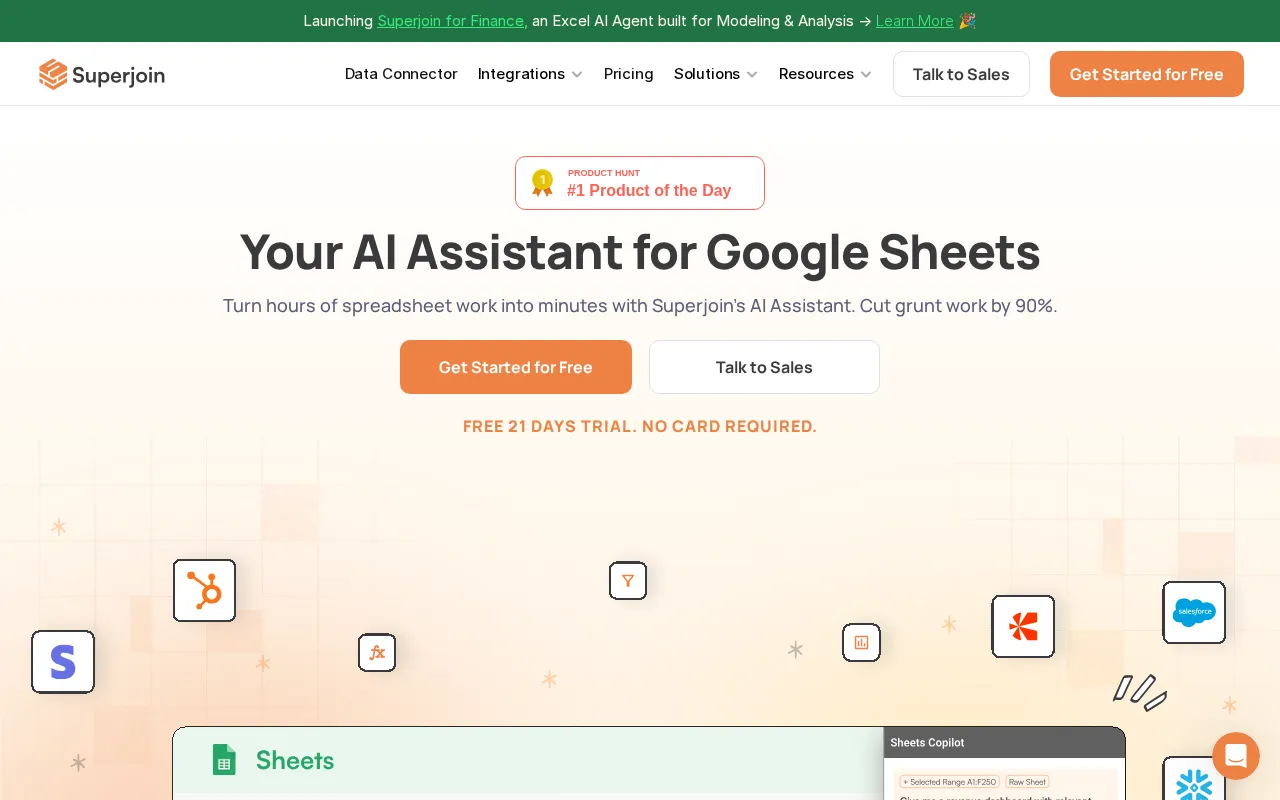Screen dimensions: 1280x800
Task: Click the Google Sheets icon
Action: 224,760
